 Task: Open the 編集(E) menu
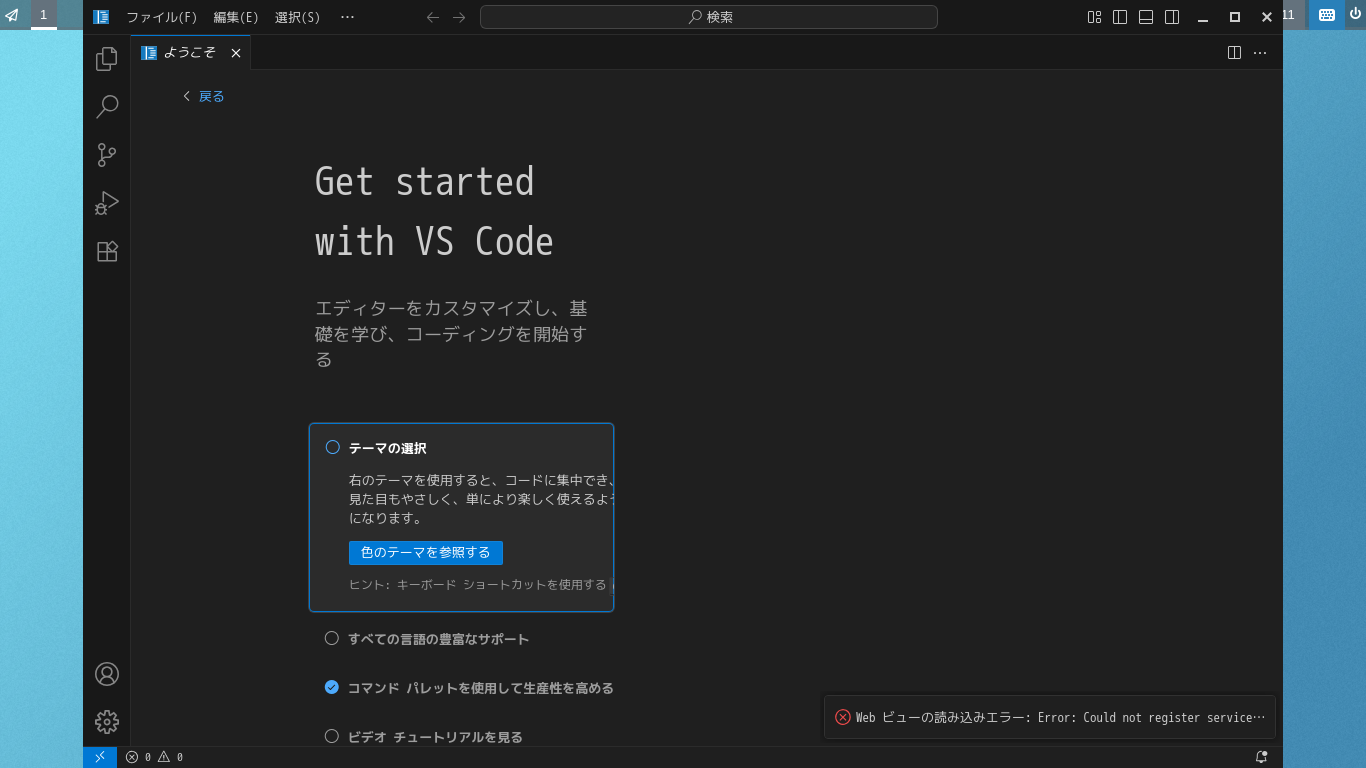(236, 17)
